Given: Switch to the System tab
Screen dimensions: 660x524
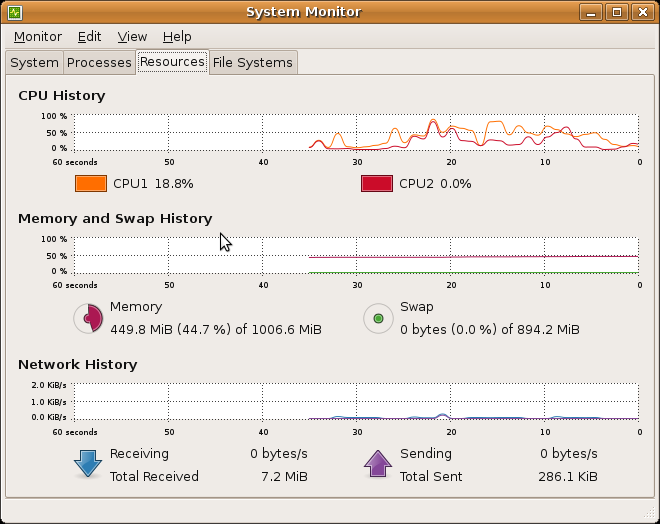Looking at the screenshot, I should coord(35,63).
